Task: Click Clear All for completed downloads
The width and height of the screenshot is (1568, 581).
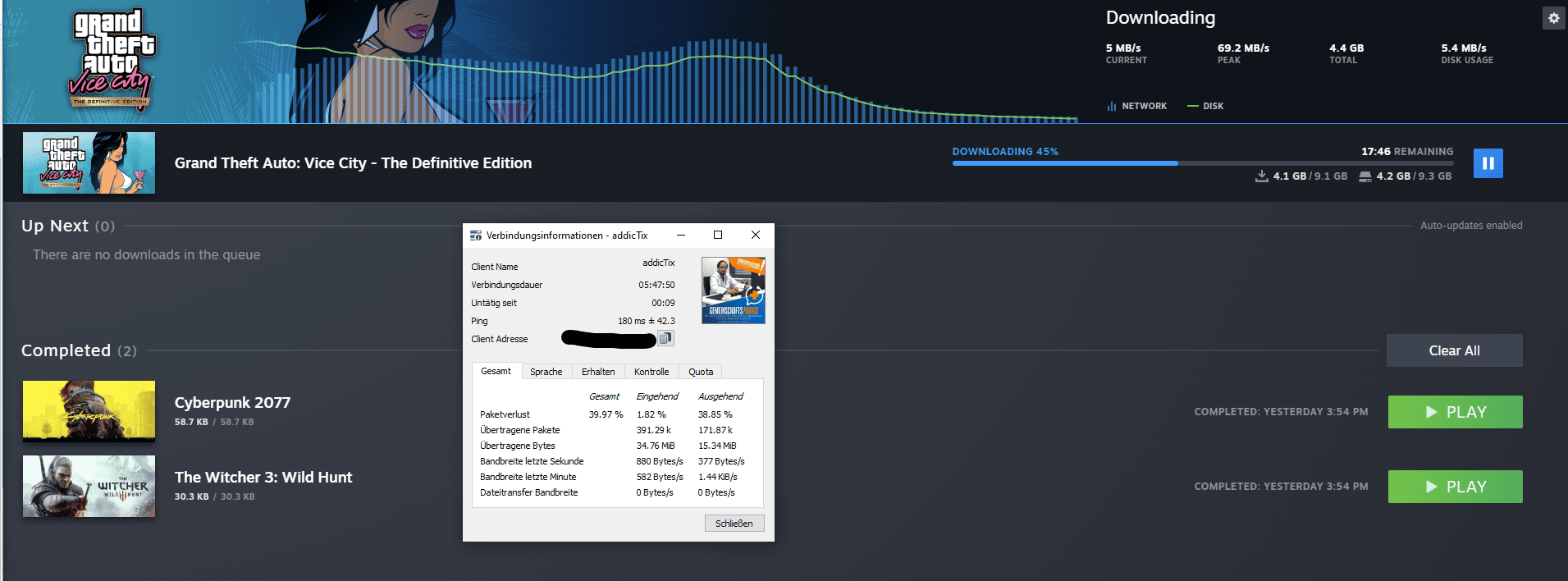Action: point(1454,350)
